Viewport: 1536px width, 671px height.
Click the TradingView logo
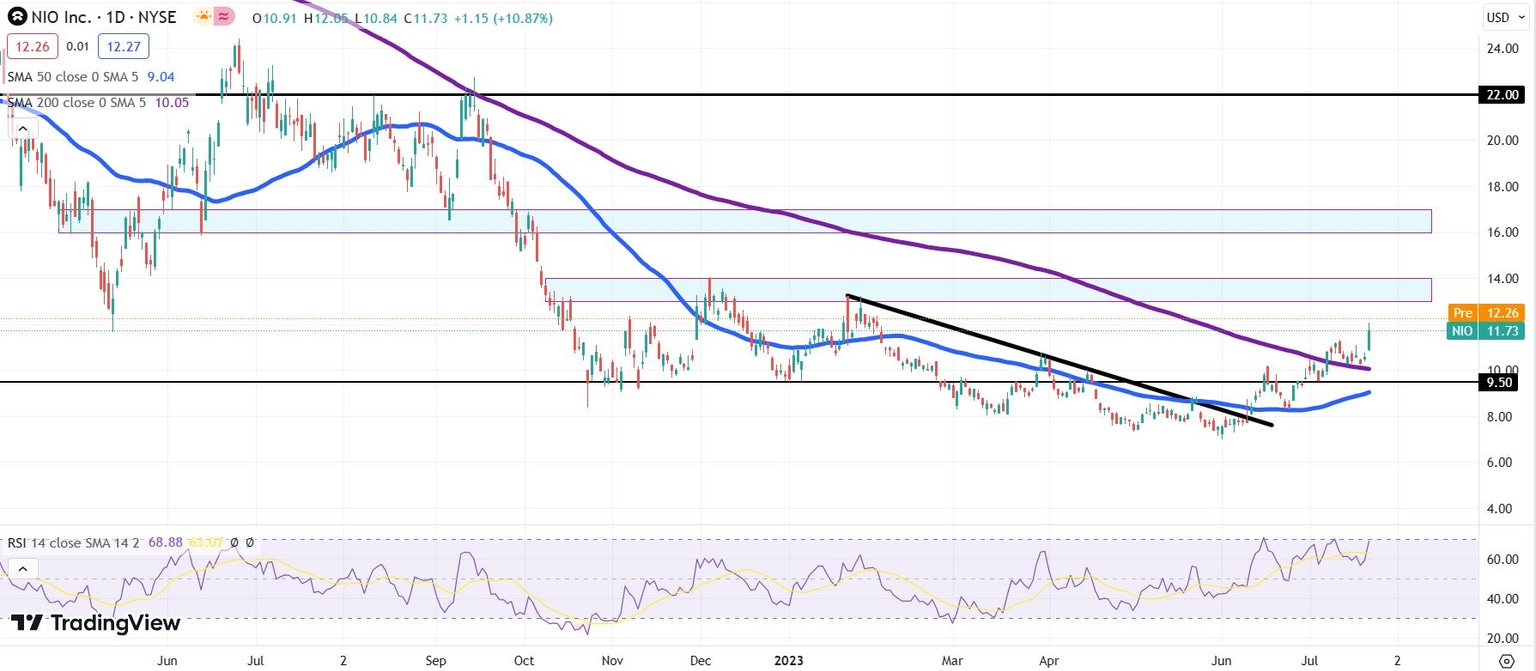point(90,623)
